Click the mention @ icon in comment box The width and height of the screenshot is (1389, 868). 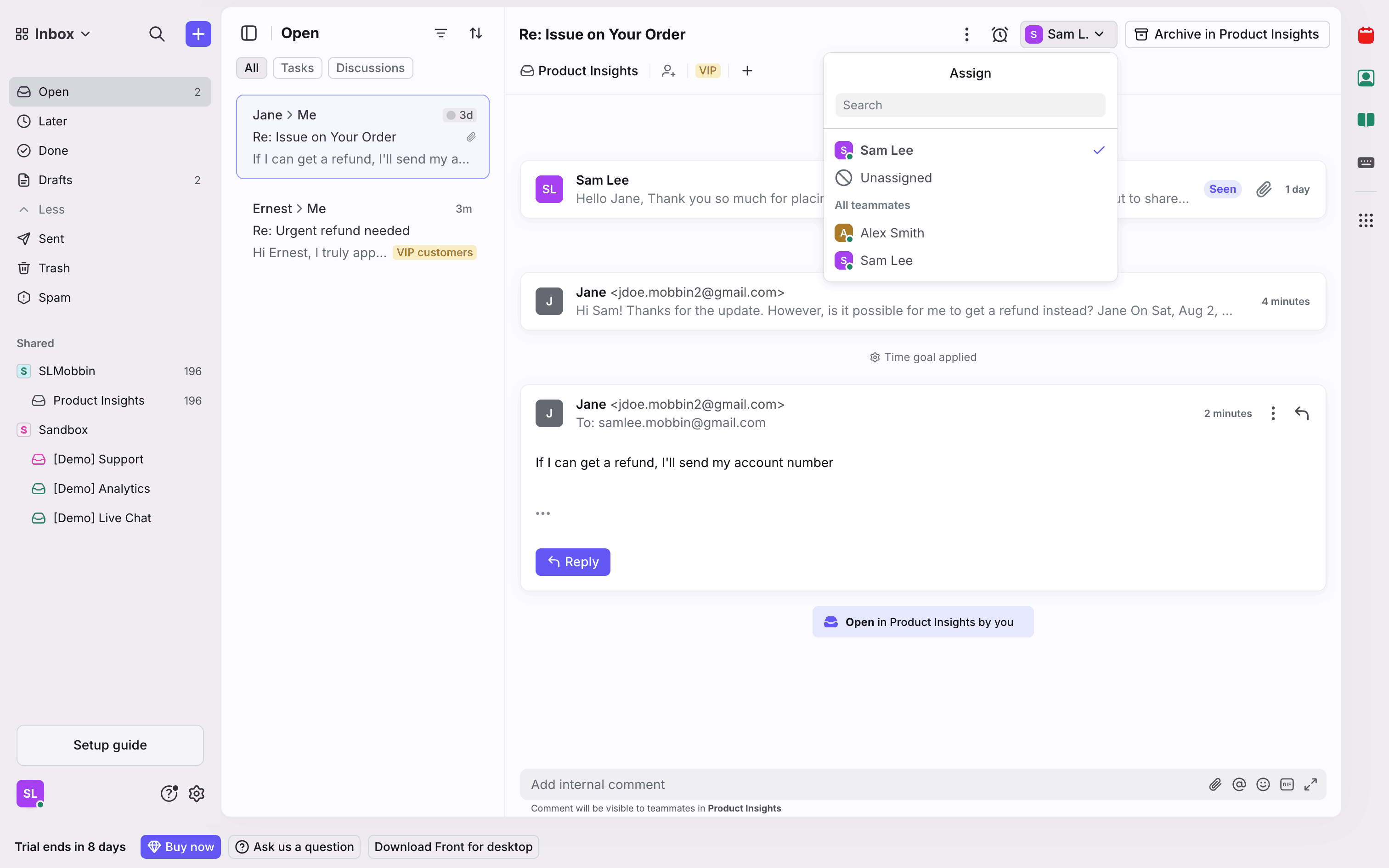tap(1239, 784)
